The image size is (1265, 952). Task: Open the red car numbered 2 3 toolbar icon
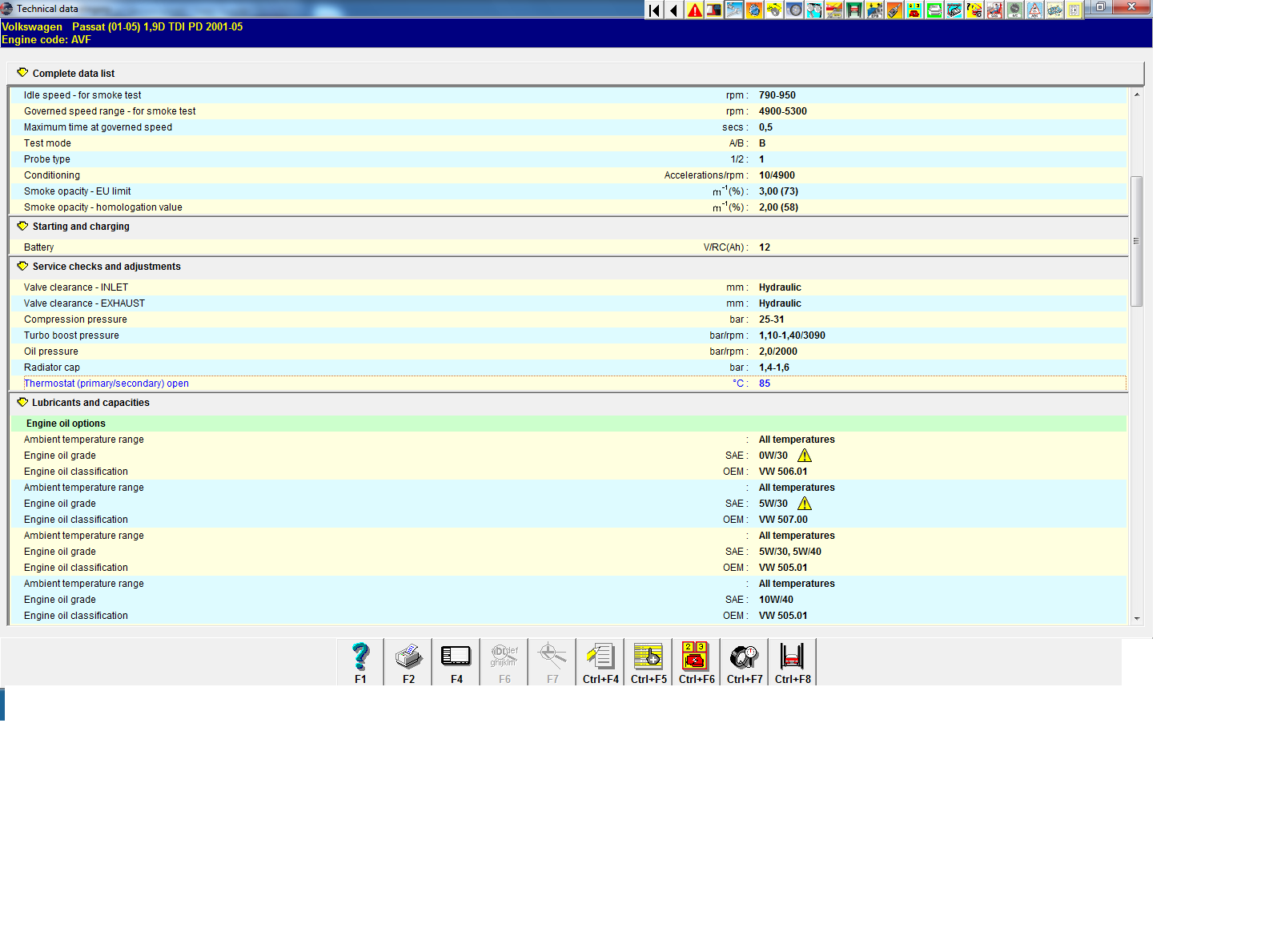(914, 10)
